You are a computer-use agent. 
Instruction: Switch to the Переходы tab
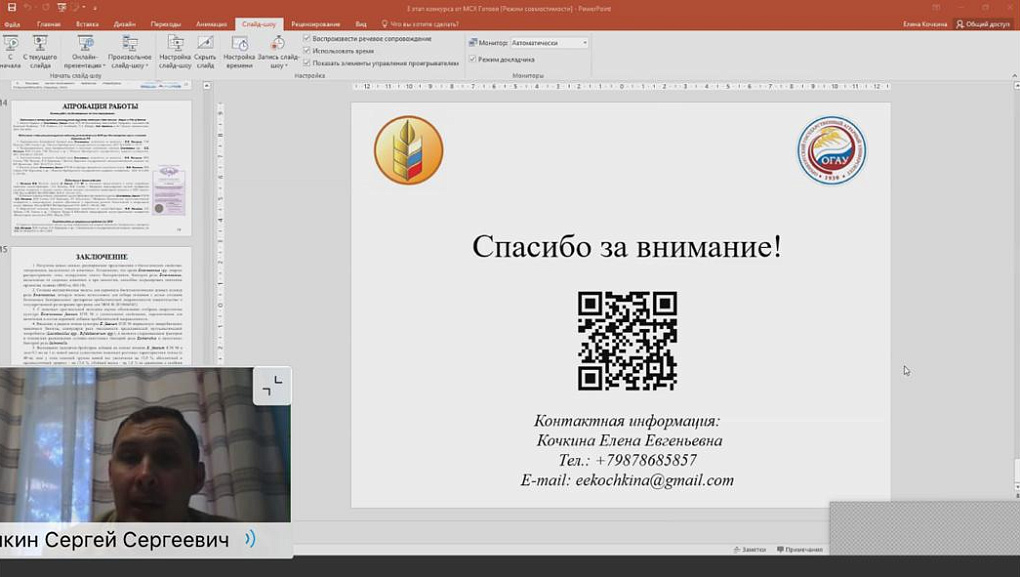click(166, 24)
